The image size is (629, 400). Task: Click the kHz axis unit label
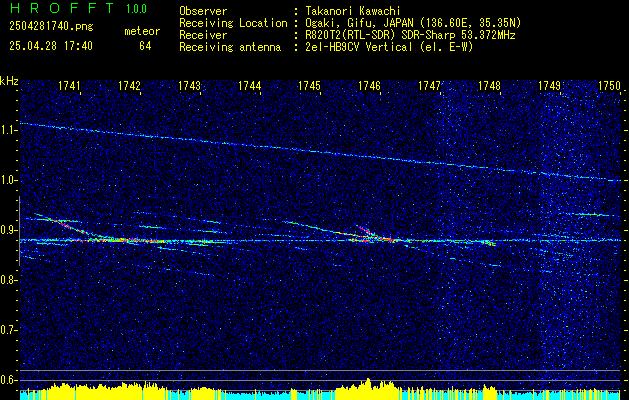[x=9, y=81]
